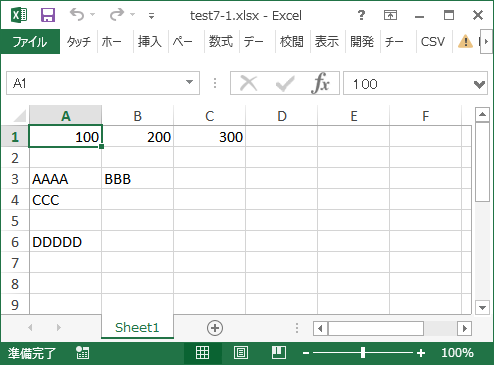Image resolution: width=494 pixels, height=365 pixels.
Task: Click the Redo arrow icon
Action: (117, 15)
